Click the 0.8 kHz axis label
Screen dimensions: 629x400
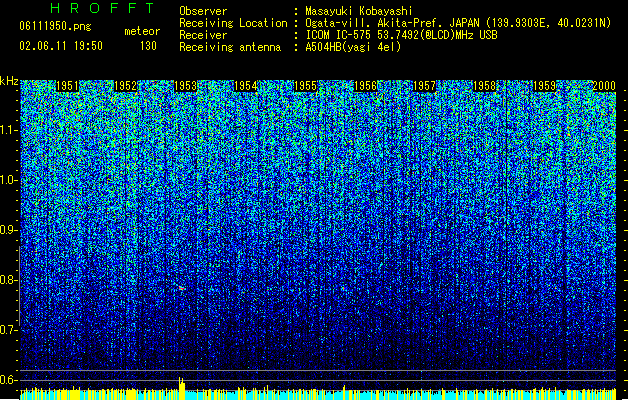(8, 280)
